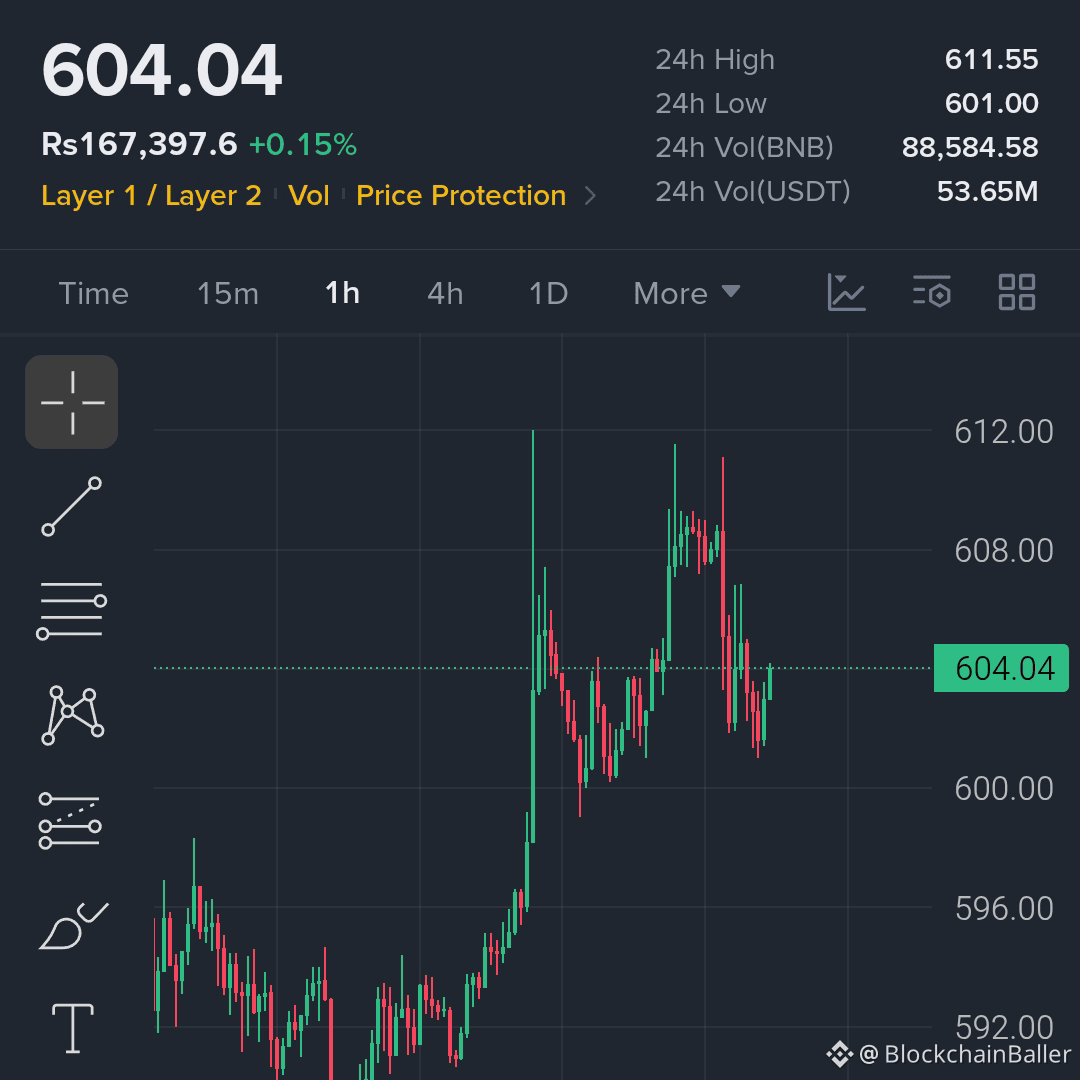1080x1080 pixels.
Task: Open the Price Protection tag
Action: click(461, 196)
